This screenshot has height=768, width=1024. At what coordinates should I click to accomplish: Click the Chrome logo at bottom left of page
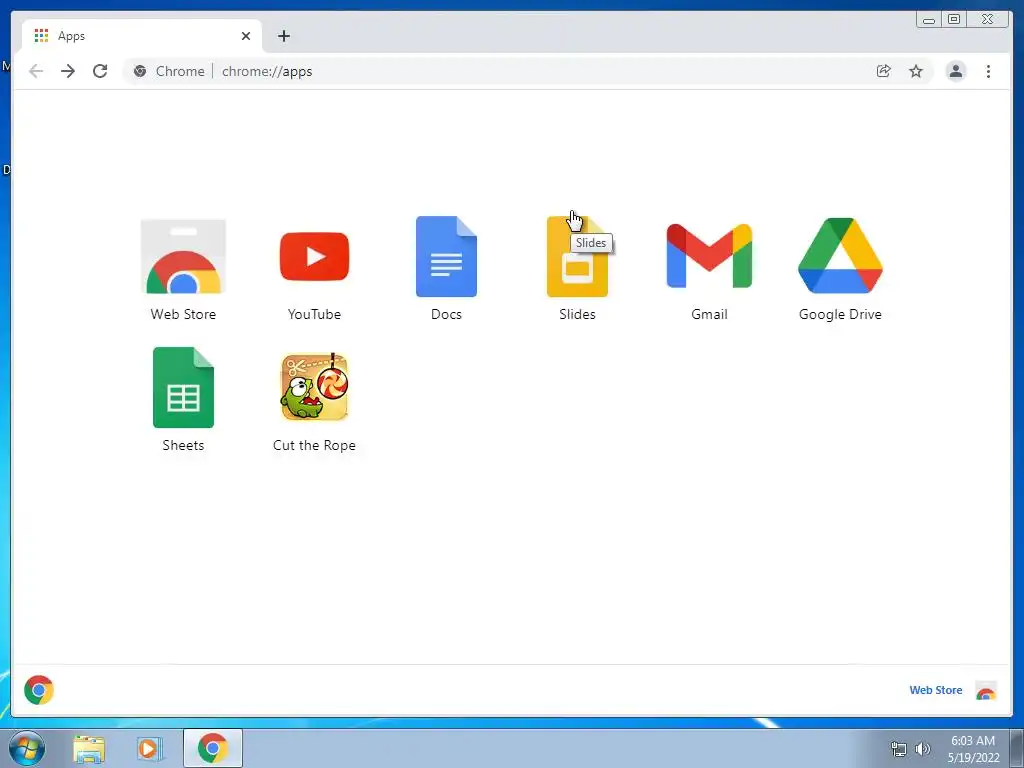pos(39,690)
